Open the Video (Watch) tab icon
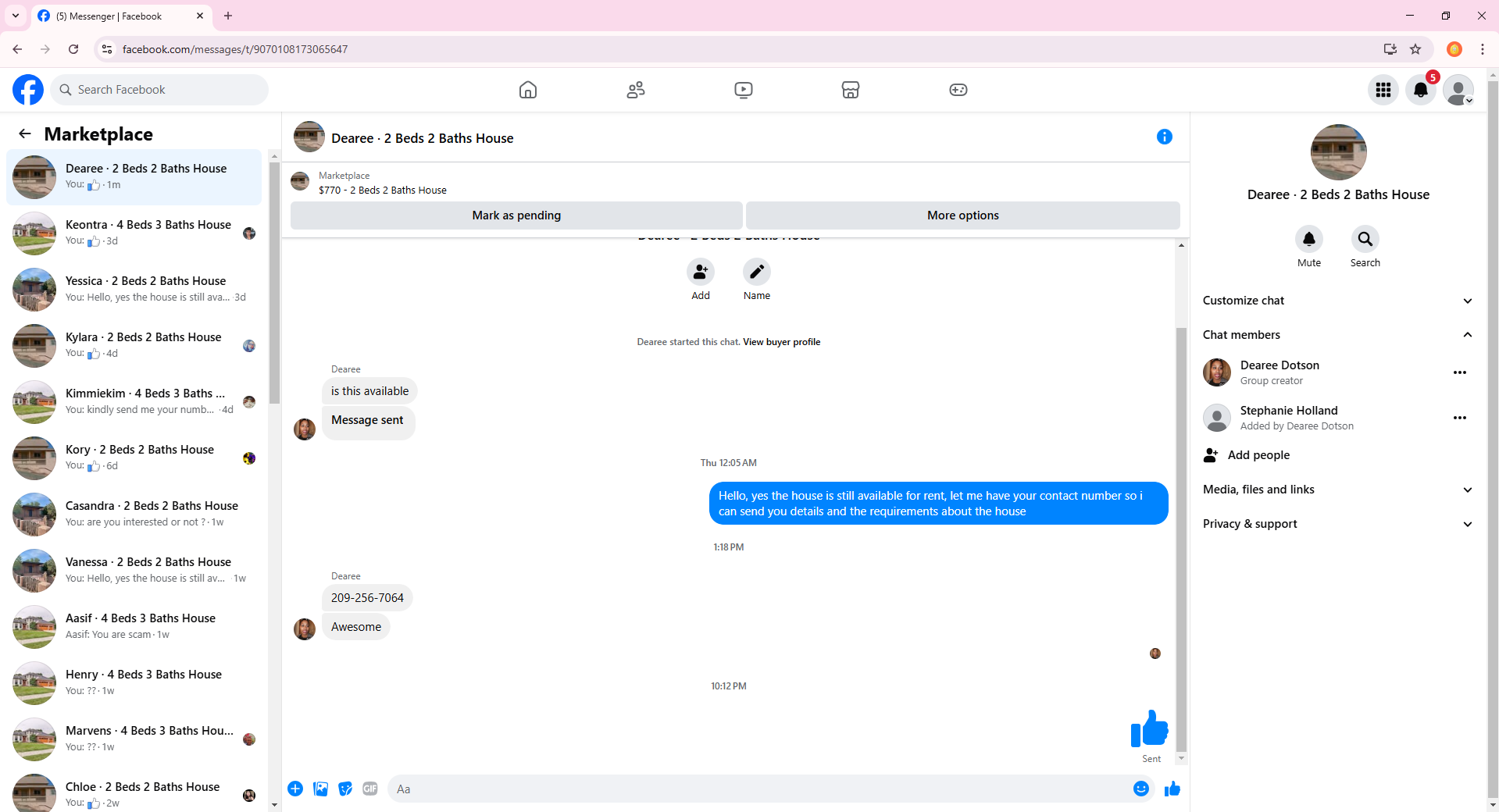 (744, 90)
